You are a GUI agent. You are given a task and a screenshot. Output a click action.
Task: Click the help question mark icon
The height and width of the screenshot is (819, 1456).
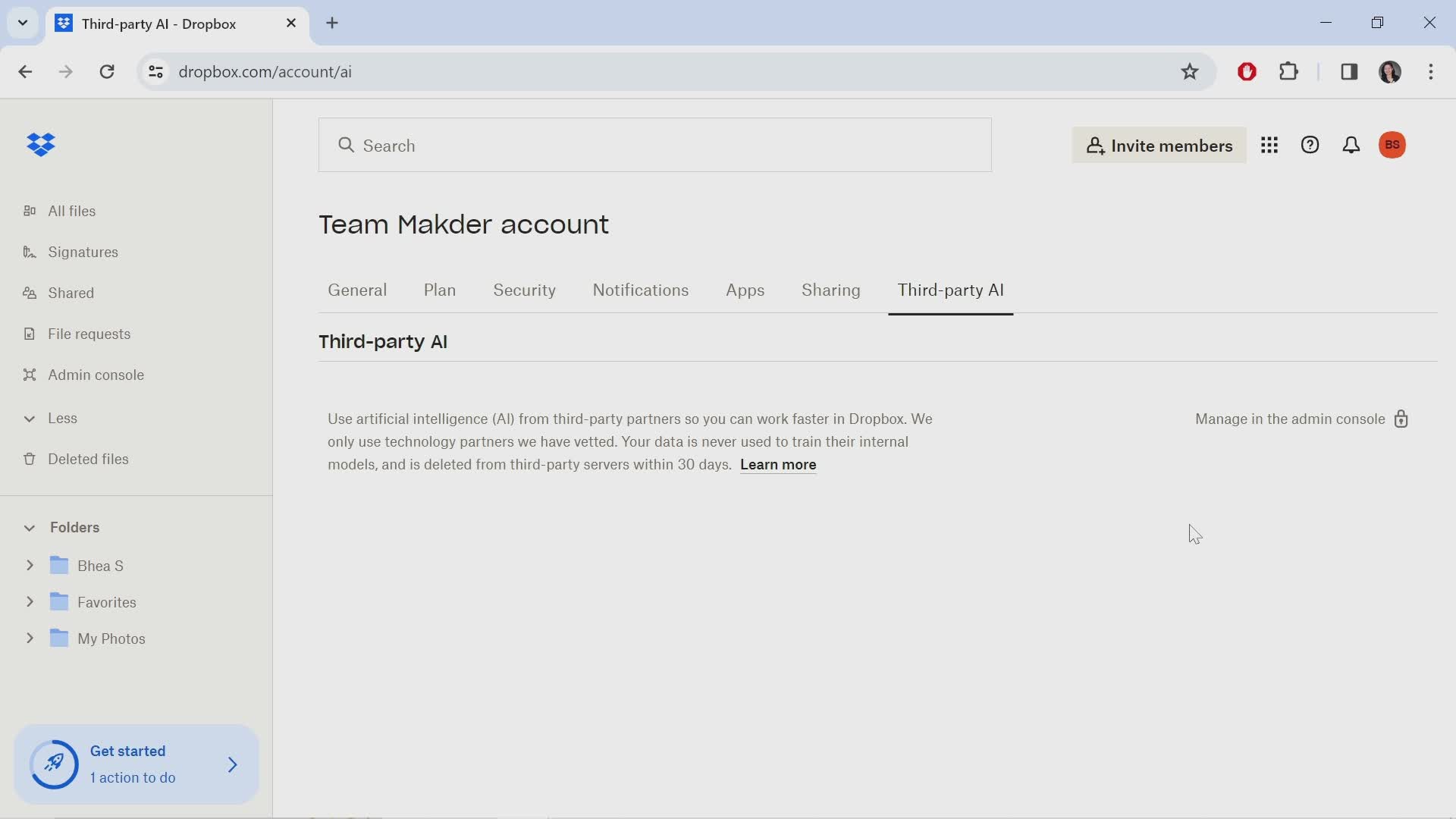pos(1311,145)
